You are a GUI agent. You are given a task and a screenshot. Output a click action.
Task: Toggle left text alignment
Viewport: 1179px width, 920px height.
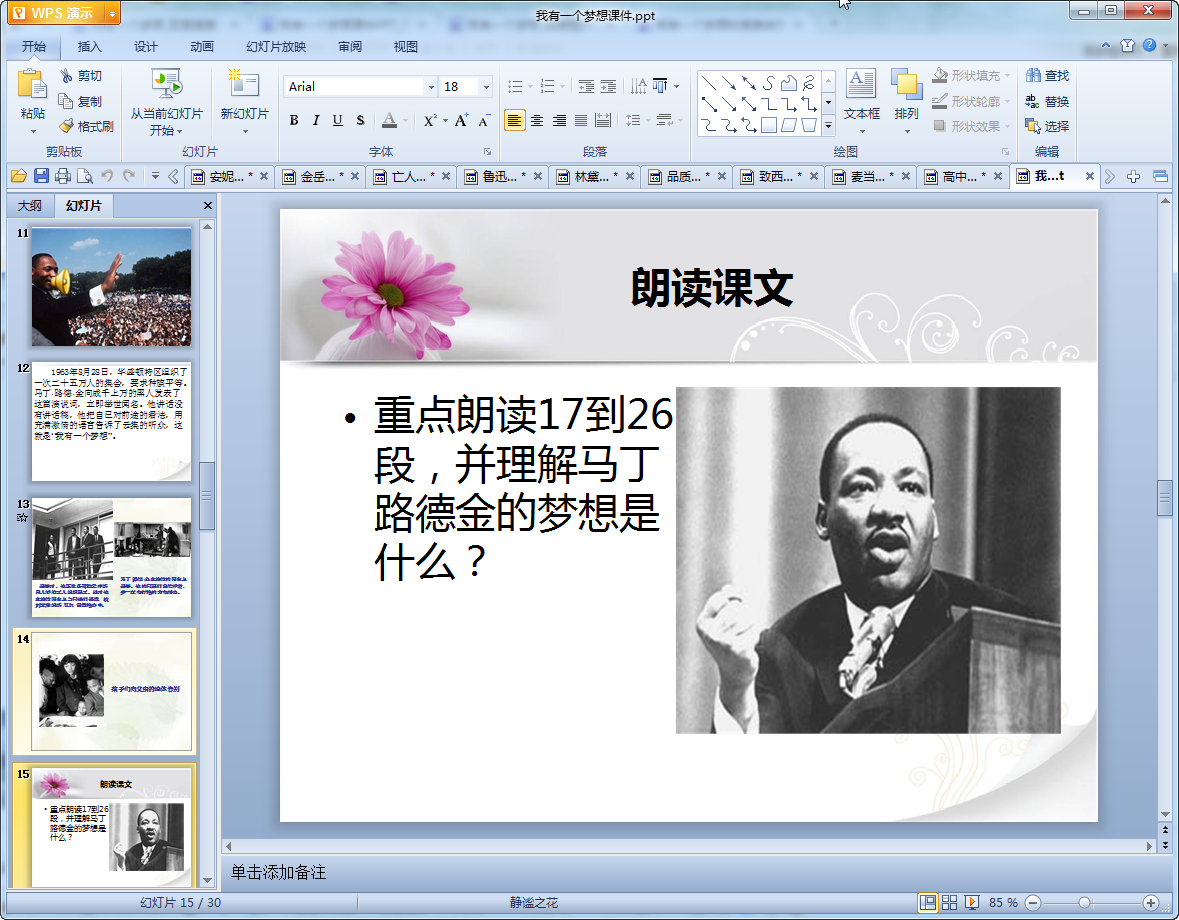(514, 120)
